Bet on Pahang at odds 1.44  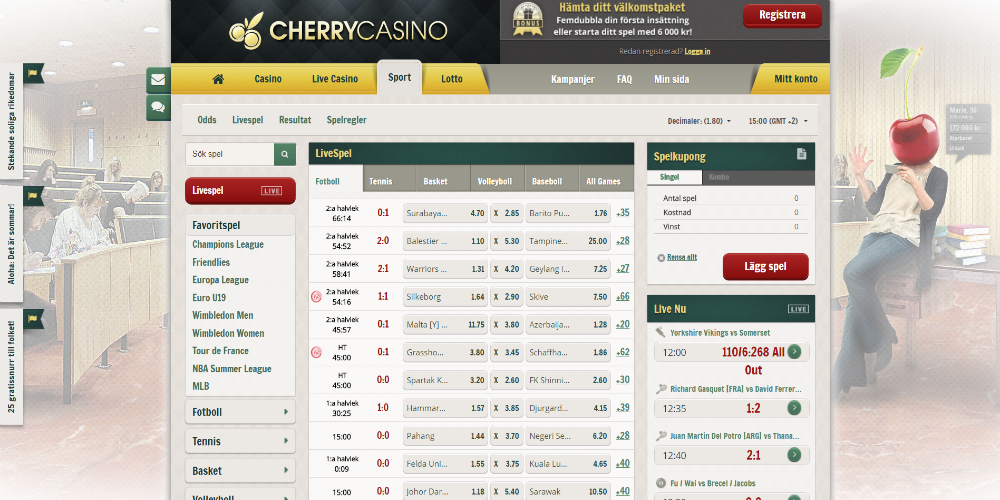[x=446, y=436]
